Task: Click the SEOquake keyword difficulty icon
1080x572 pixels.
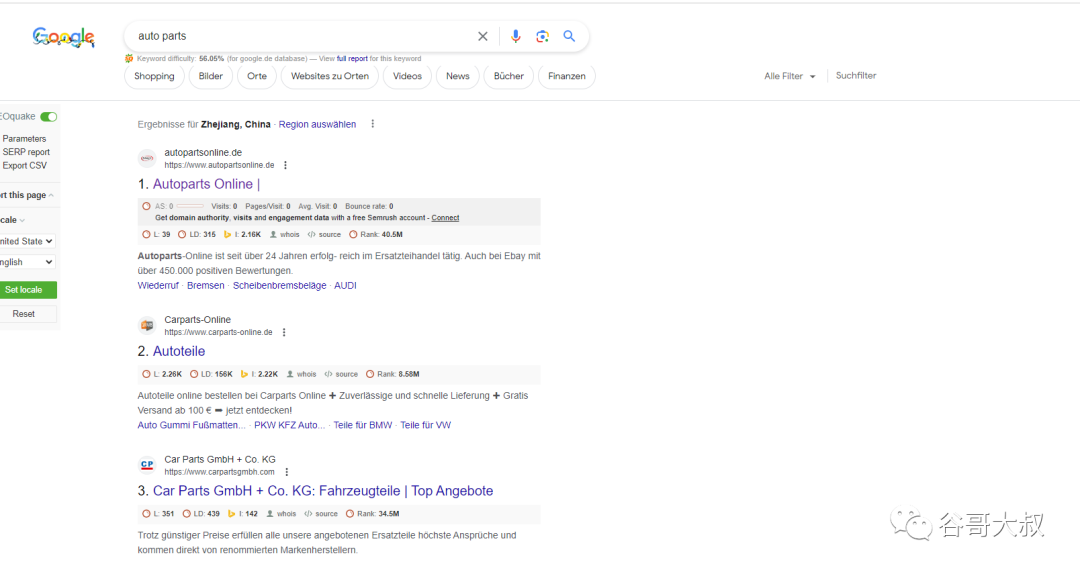Action: pos(129,59)
